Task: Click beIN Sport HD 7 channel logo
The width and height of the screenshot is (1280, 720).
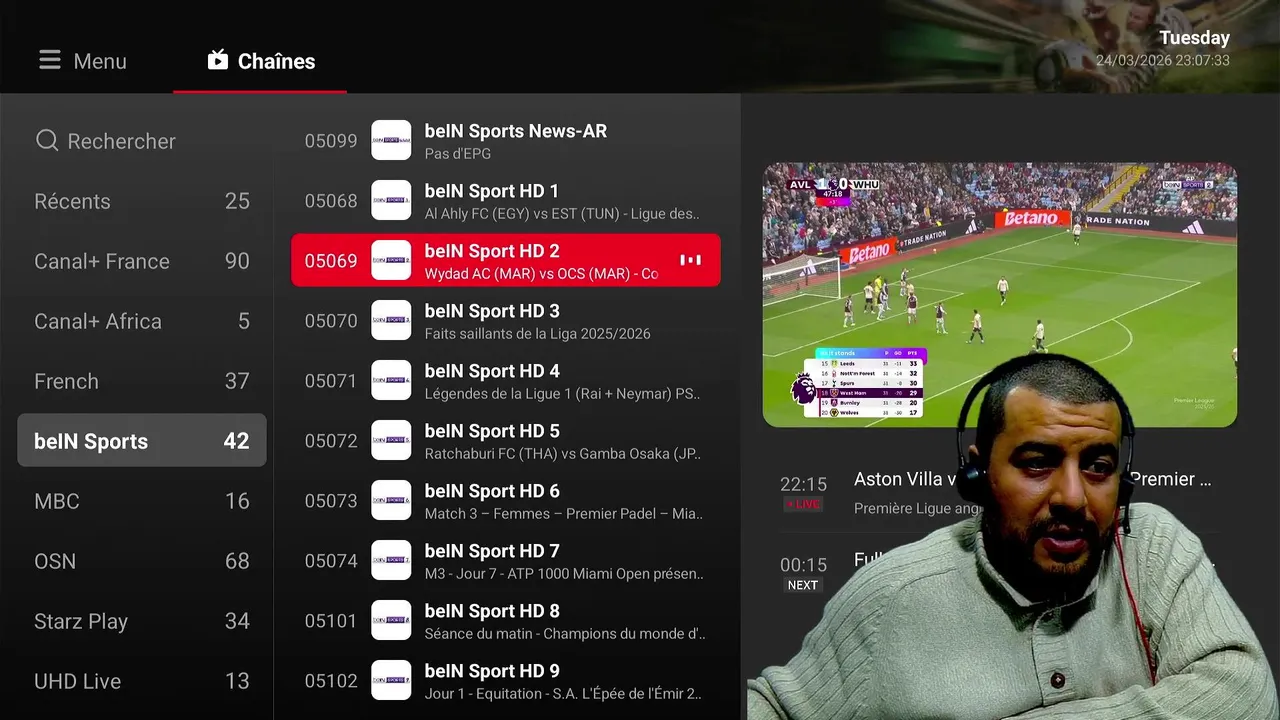Action: [x=391, y=560]
